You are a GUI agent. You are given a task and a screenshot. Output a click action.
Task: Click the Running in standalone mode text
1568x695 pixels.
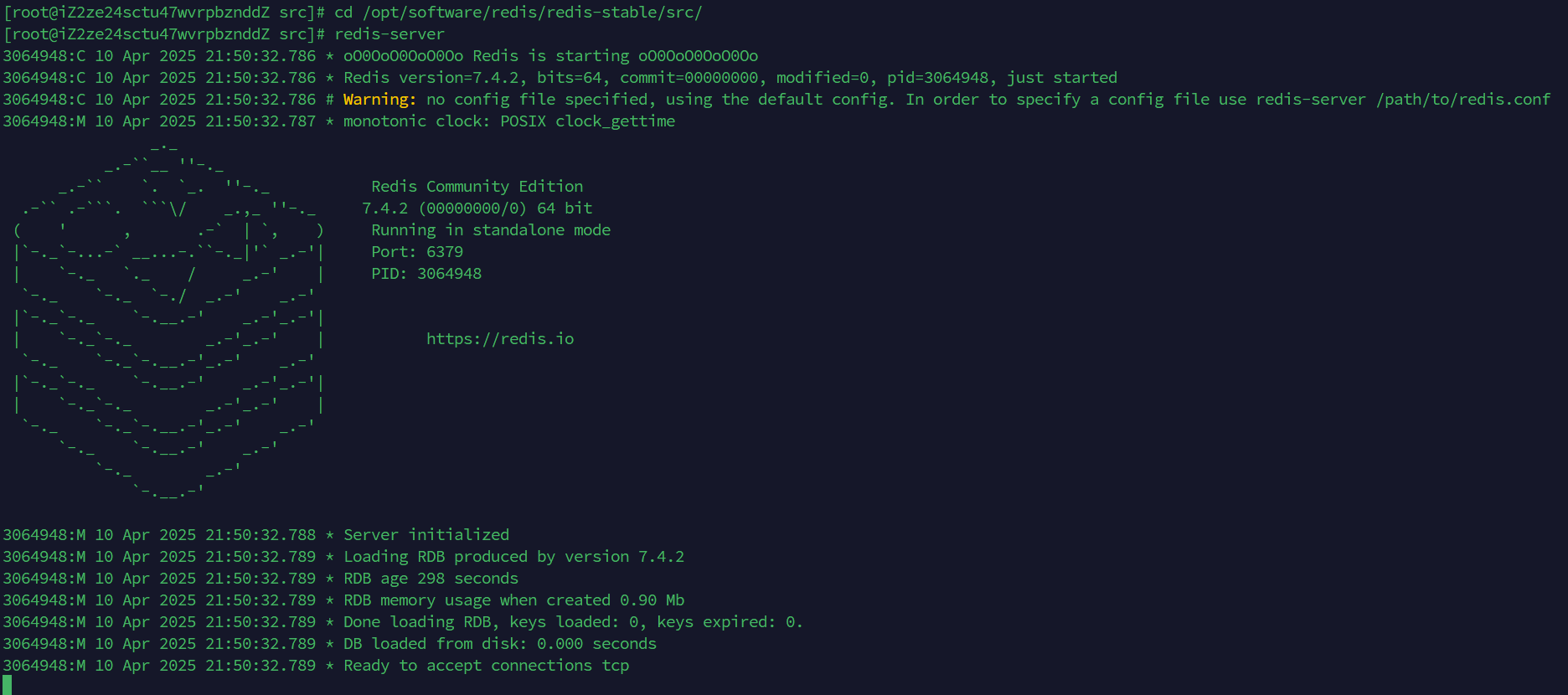point(491,230)
